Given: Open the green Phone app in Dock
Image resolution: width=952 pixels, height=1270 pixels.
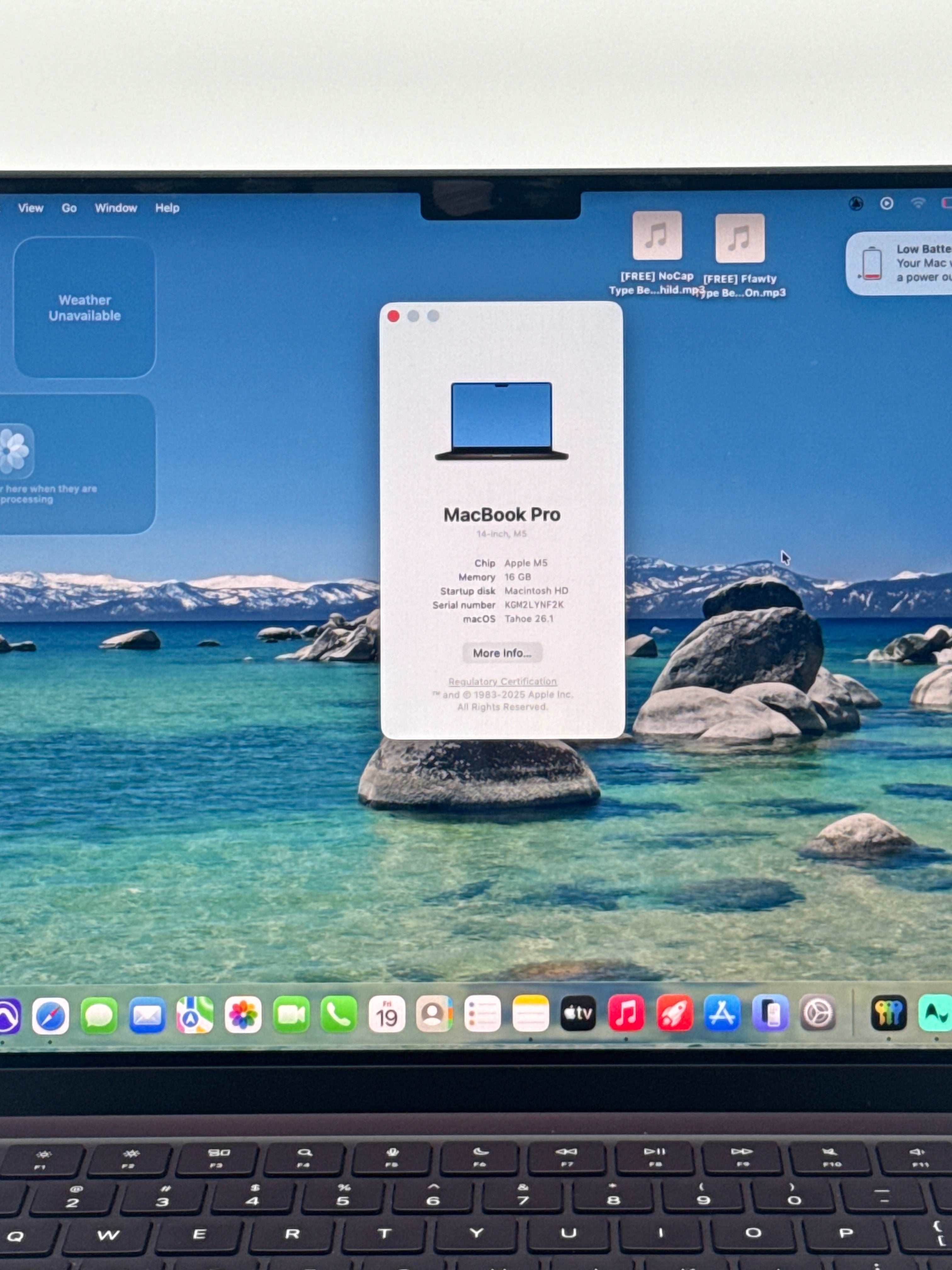Looking at the screenshot, I should pos(338,1015).
